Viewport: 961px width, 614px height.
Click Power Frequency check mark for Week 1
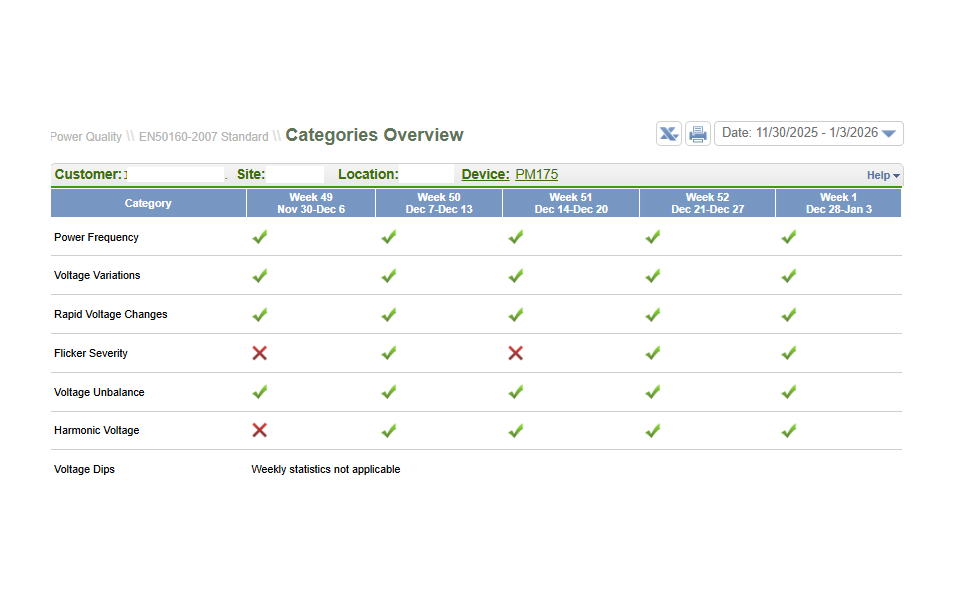(x=789, y=237)
